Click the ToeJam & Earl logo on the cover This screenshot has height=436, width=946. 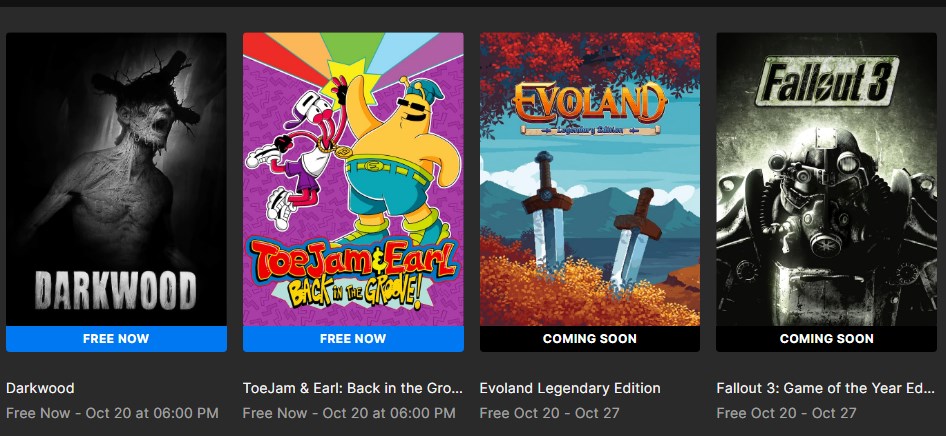tap(352, 273)
